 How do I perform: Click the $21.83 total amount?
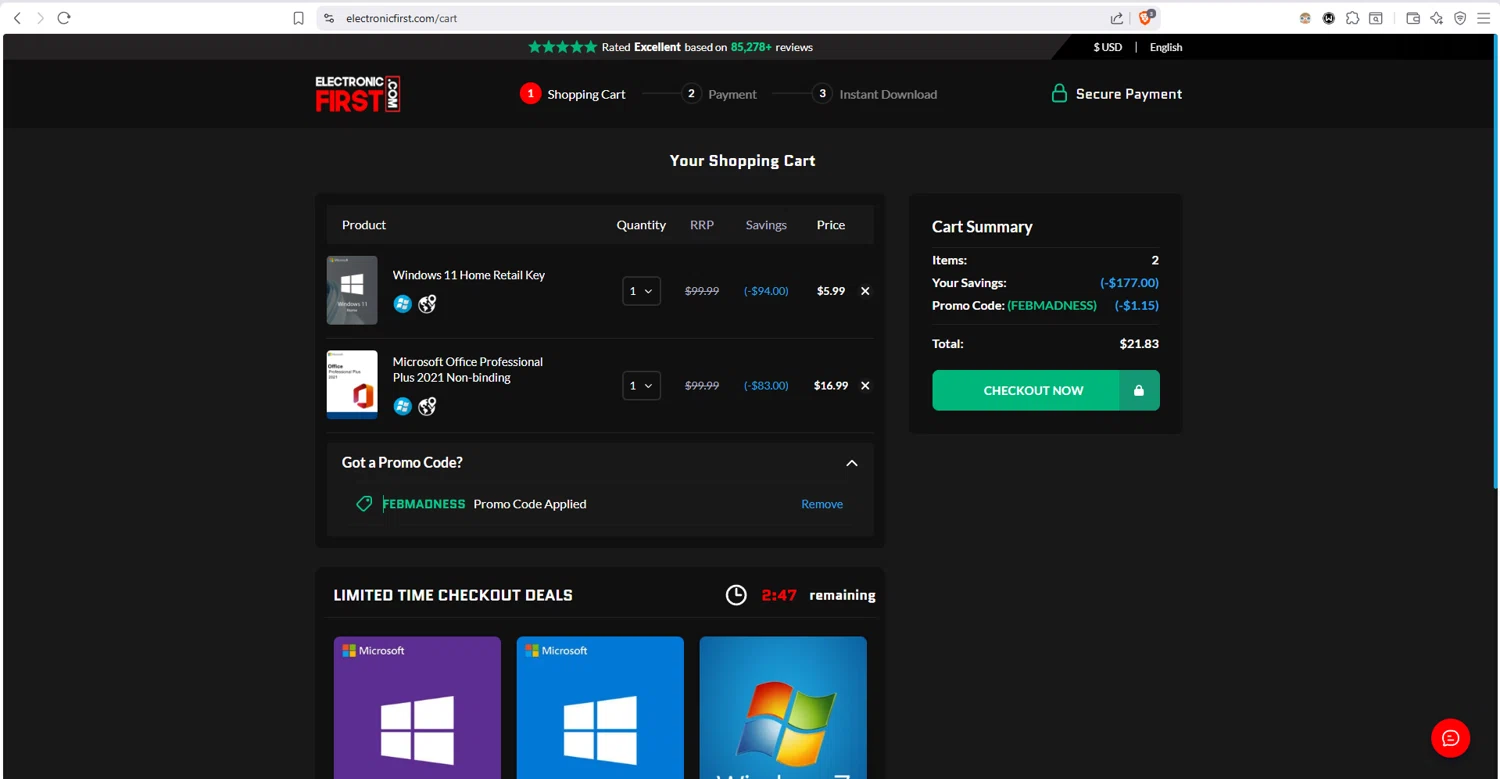click(1139, 344)
